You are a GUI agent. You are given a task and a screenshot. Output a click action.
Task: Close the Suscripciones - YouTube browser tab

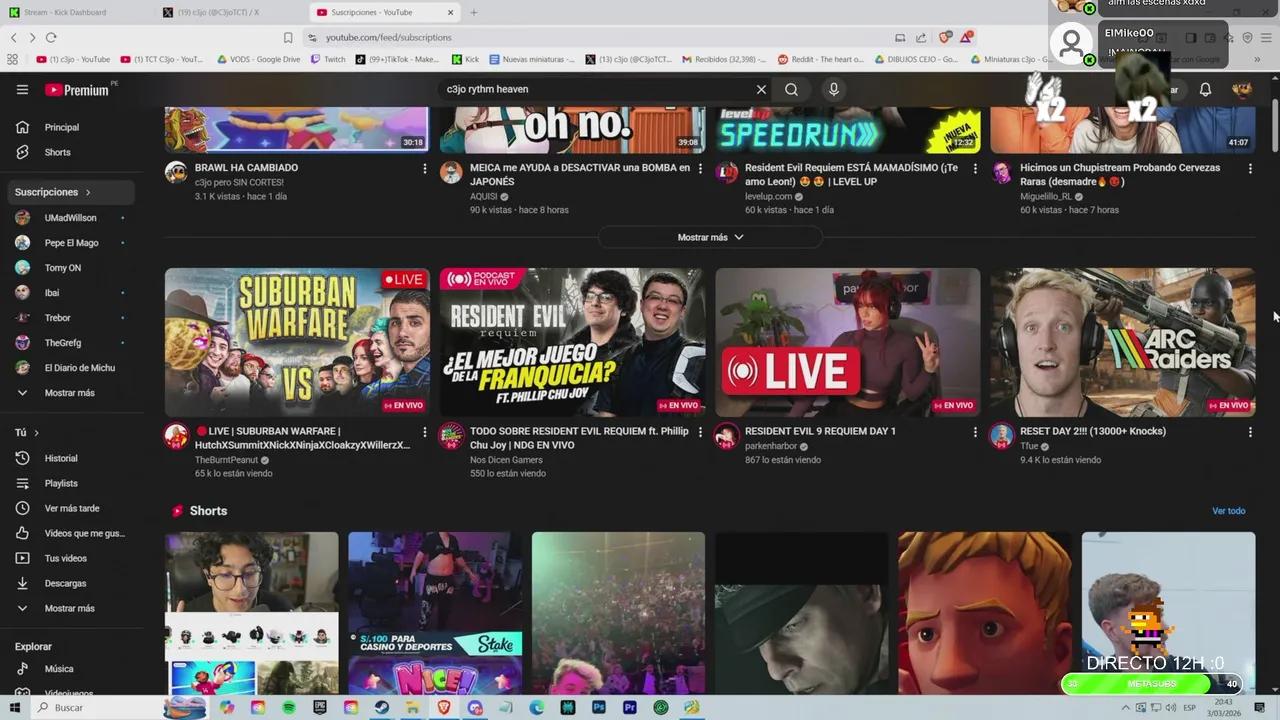pyautogui.click(x=450, y=12)
